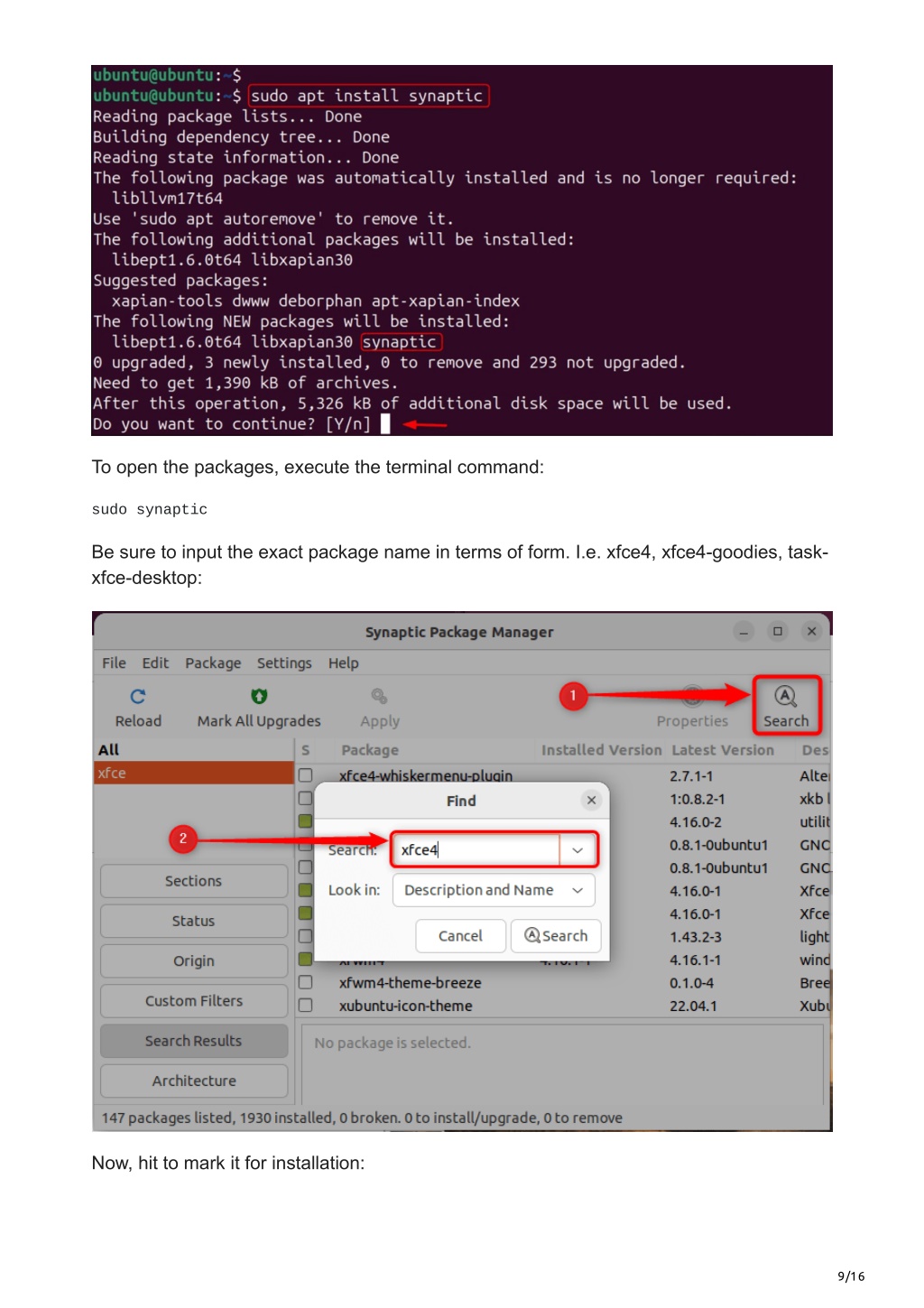The width and height of the screenshot is (924, 1308).
Task: Click the Architecture filter button
Action: point(194,1081)
